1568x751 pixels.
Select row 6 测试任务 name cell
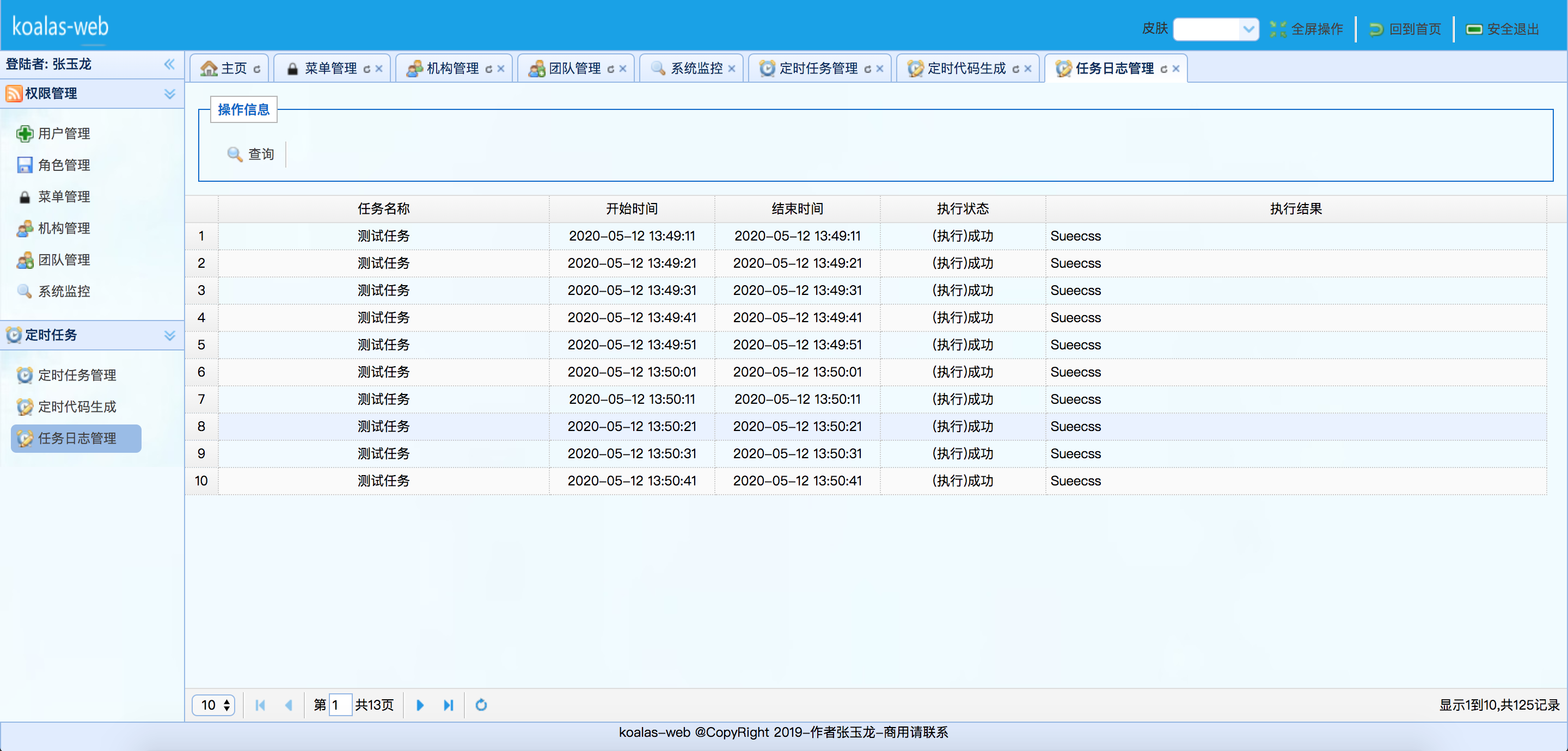coord(383,372)
